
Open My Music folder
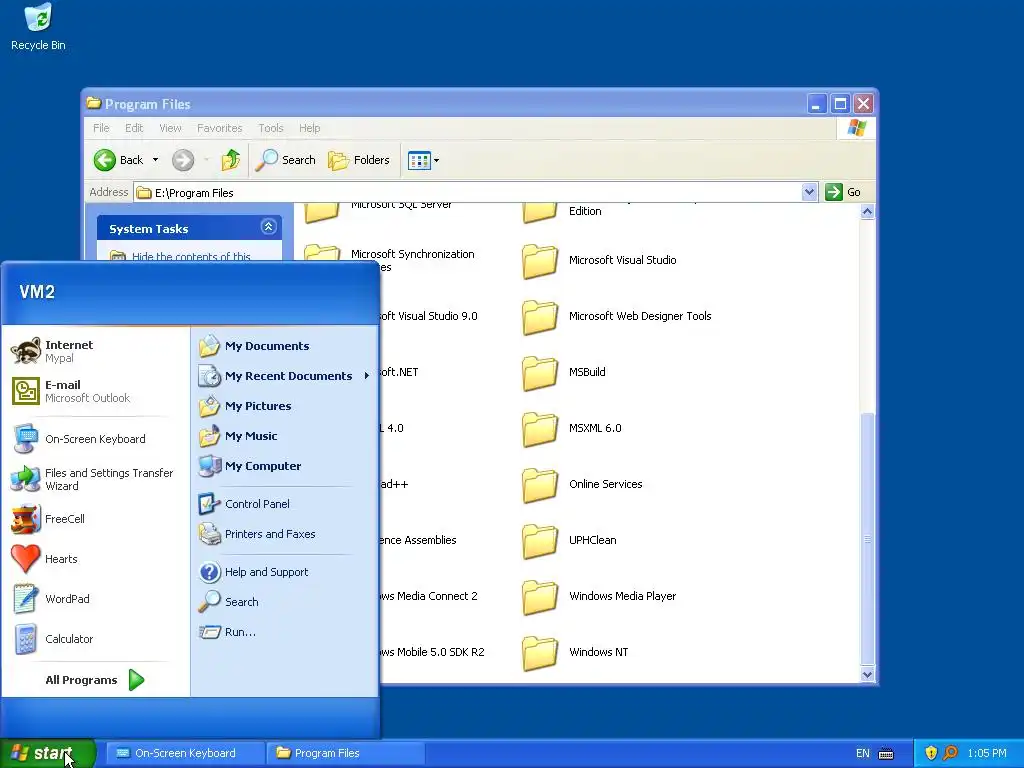click(x=284, y=436)
